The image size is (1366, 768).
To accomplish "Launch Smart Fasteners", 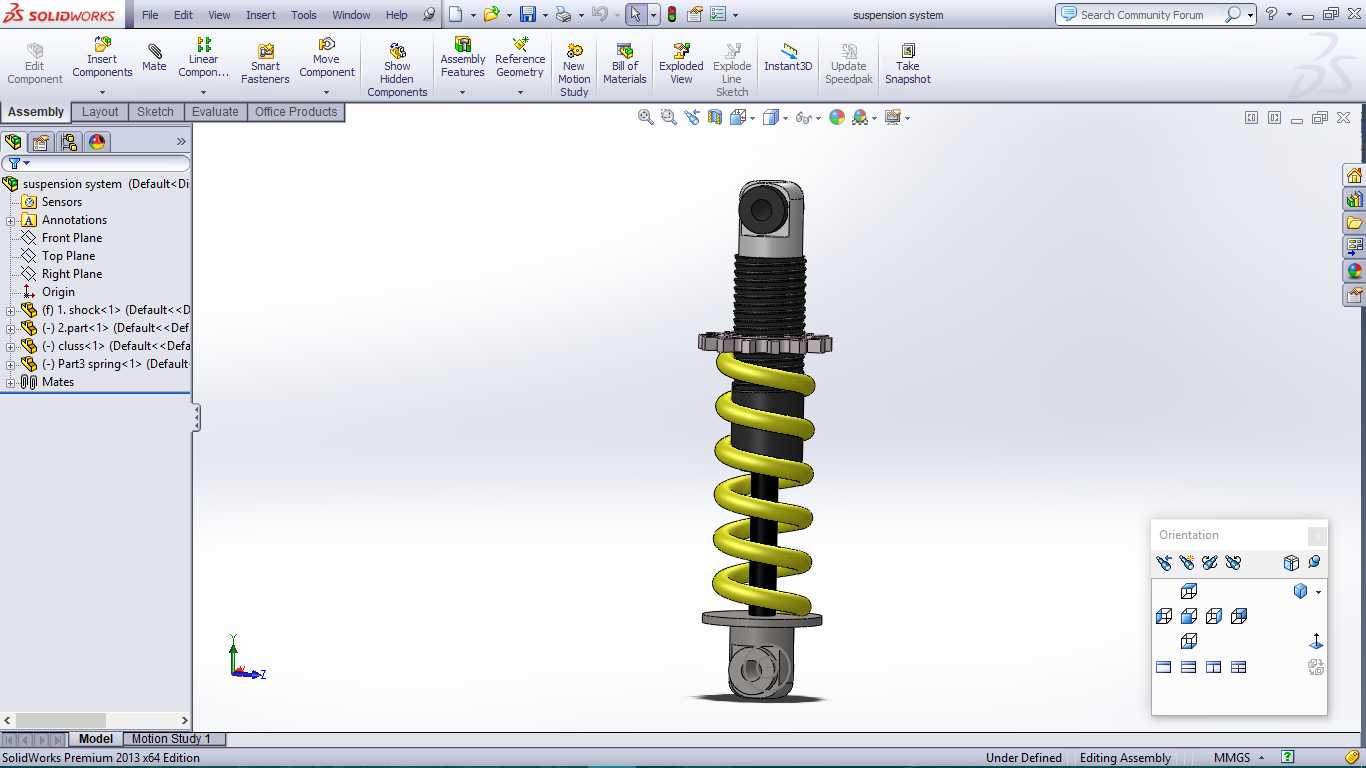I will tap(265, 64).
